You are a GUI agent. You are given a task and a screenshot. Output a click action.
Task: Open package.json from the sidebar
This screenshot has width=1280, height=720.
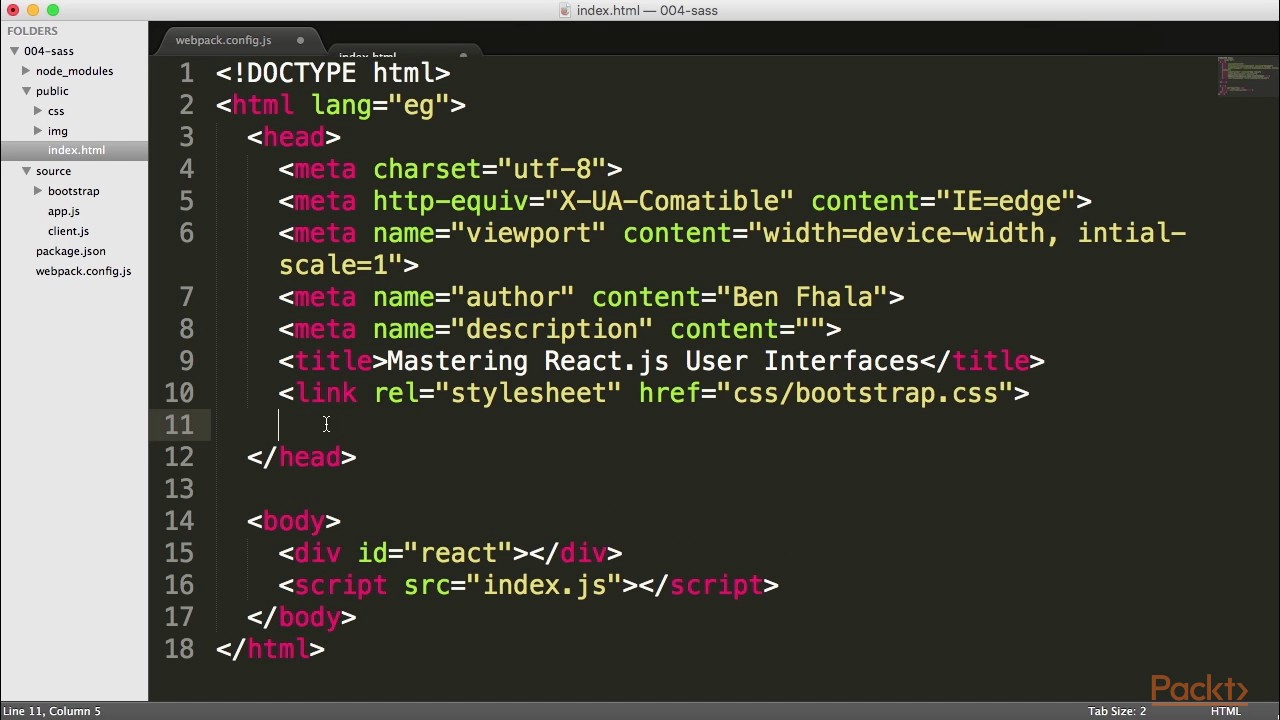(71, 251)
